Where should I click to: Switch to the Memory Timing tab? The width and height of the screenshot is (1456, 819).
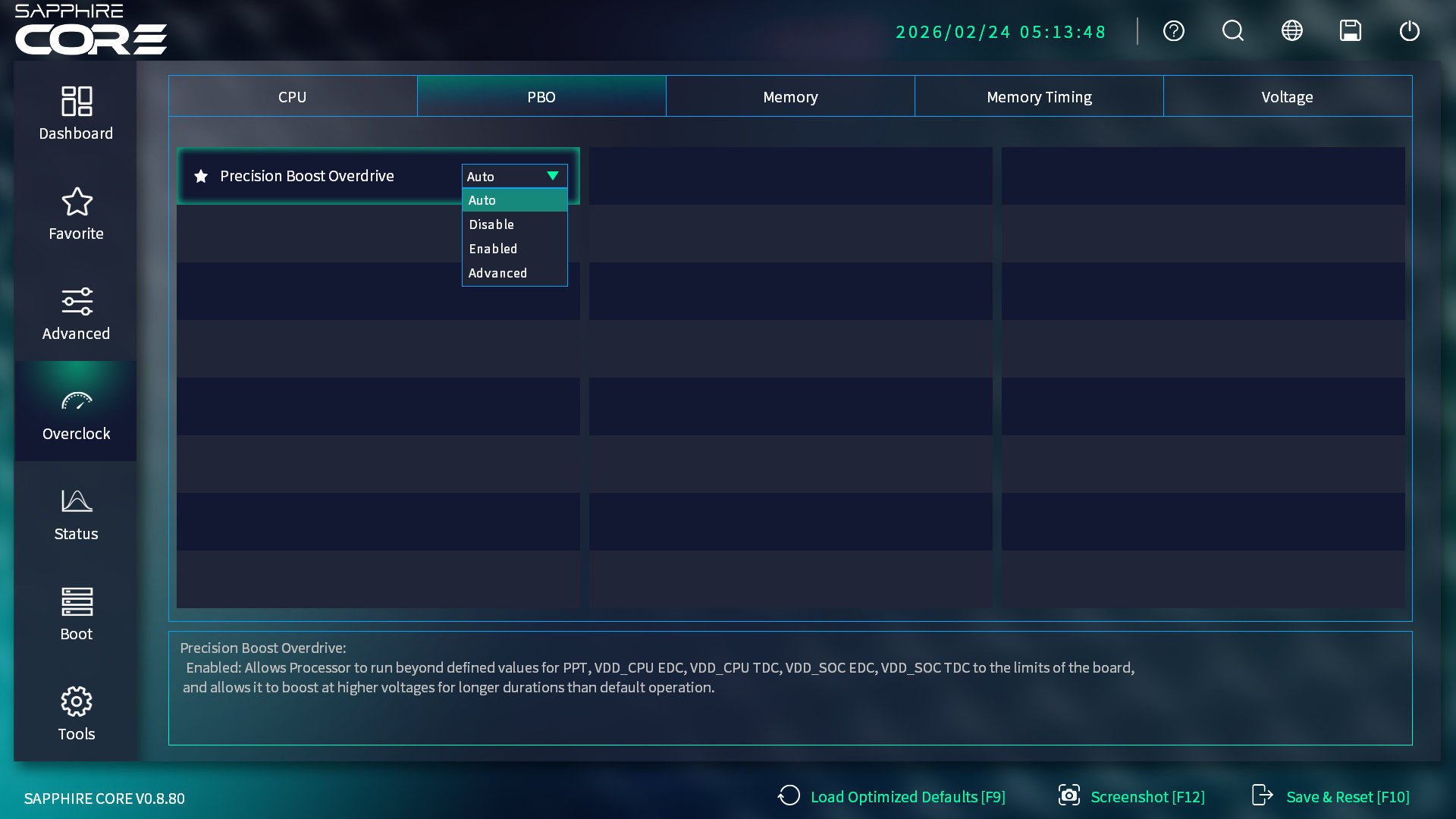(x=1039, y=97)
